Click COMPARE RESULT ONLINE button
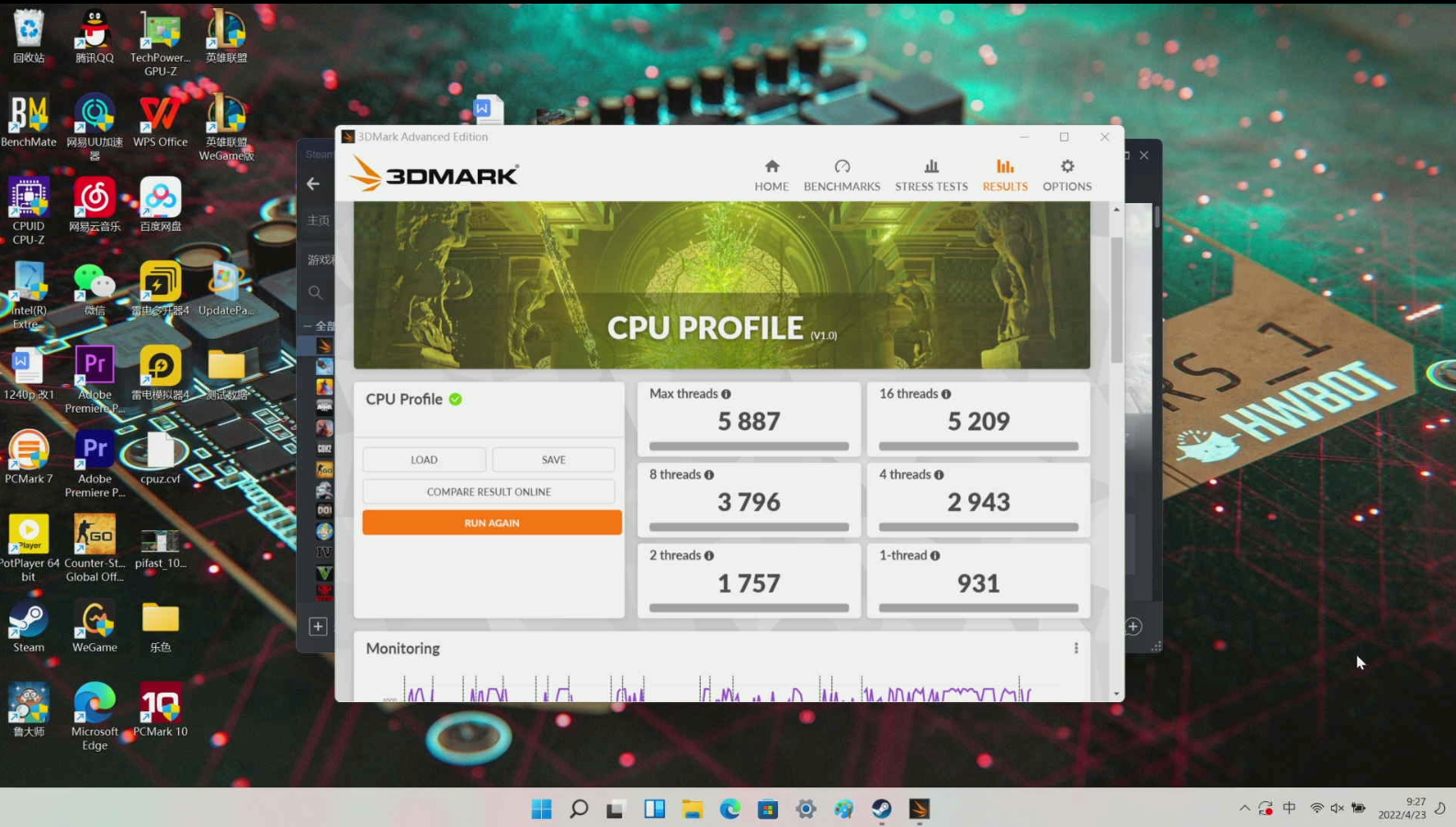This screenshot has height=827, width=1456. (489, 492)
